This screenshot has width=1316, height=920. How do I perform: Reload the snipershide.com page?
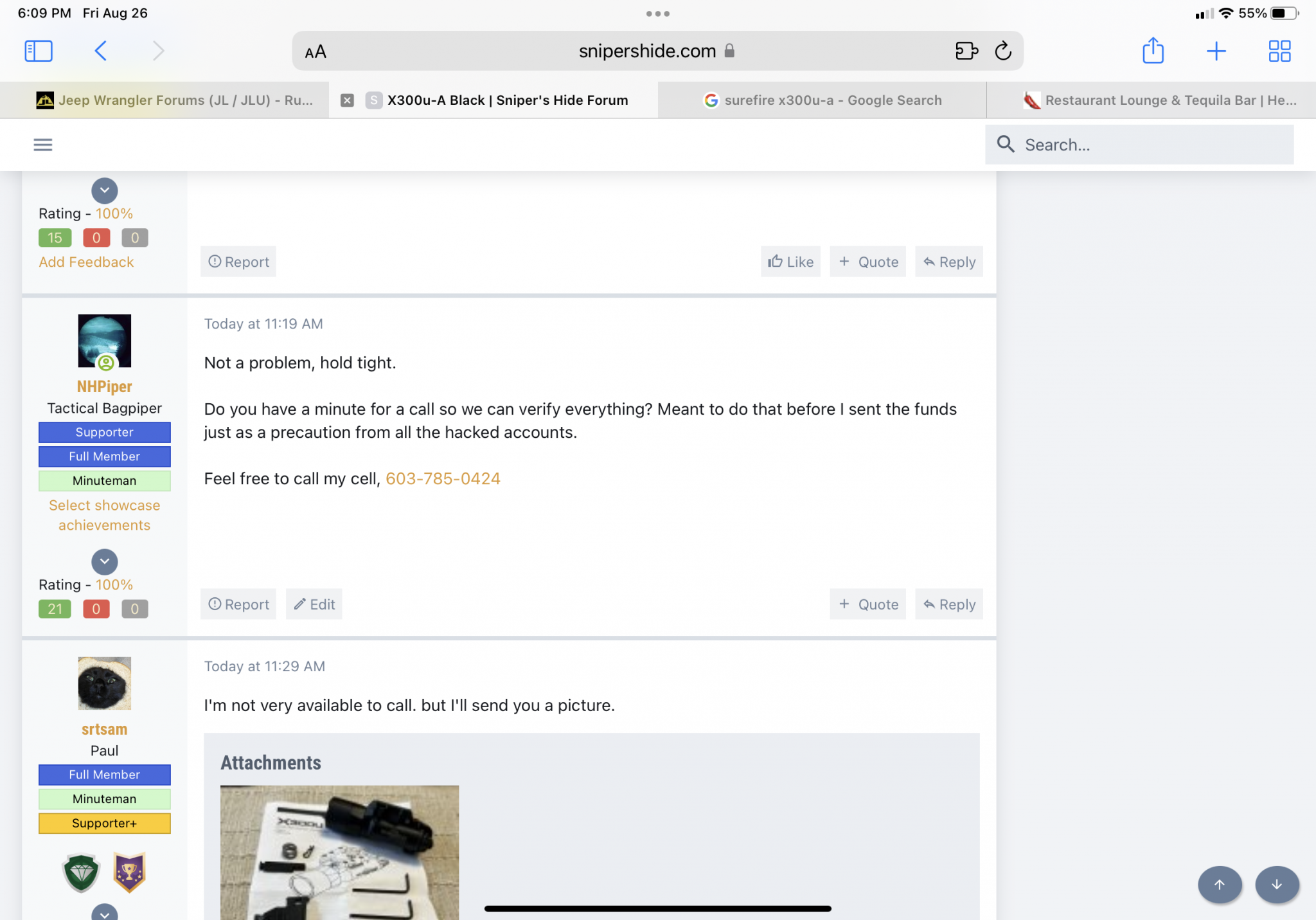click(x=1002, y=51)
